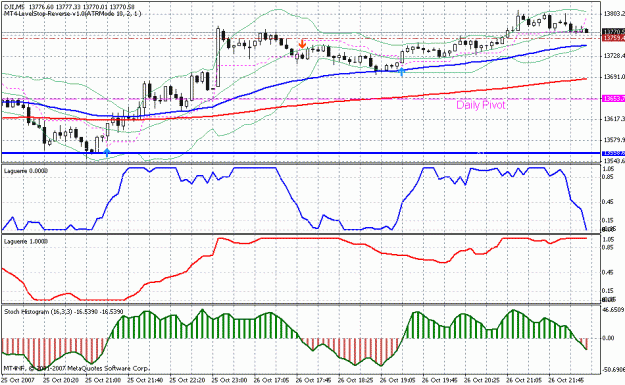The width and height of the screenshot is (625, 385).
Task: Select the thick blue horizontal support line
Action: coord(301,153)
